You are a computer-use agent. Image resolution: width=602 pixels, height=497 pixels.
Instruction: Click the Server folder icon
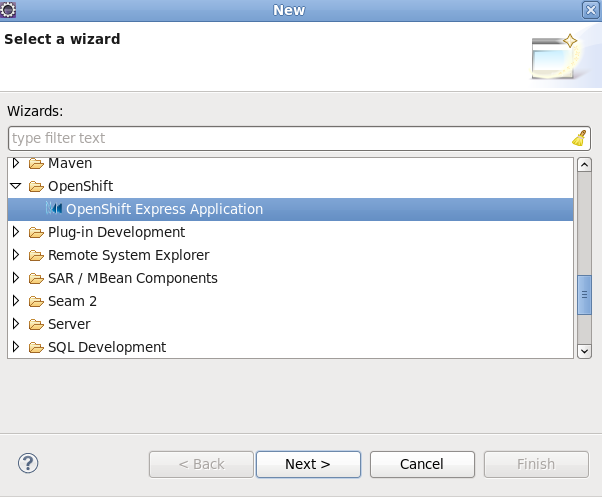point(36,325)
